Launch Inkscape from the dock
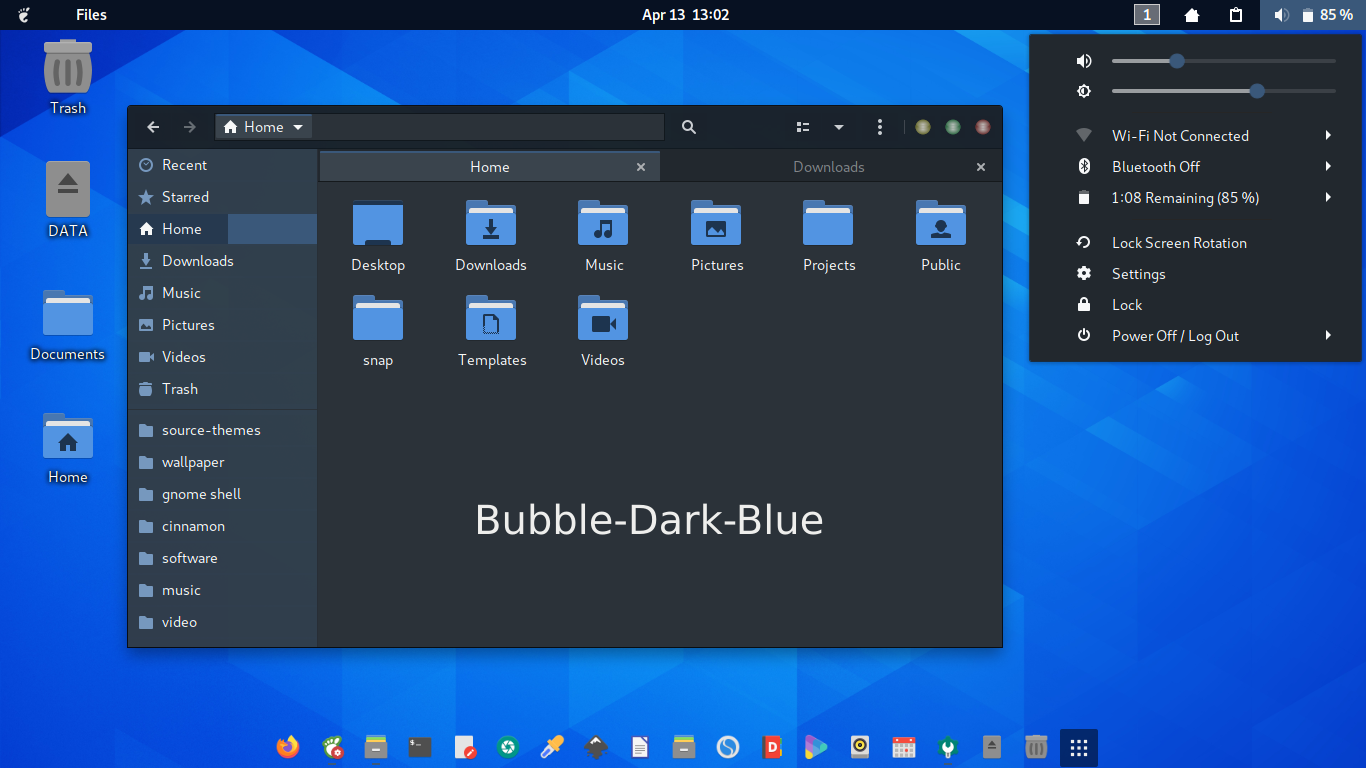The height and width of the screenshot is (768, 1366). 596,747
